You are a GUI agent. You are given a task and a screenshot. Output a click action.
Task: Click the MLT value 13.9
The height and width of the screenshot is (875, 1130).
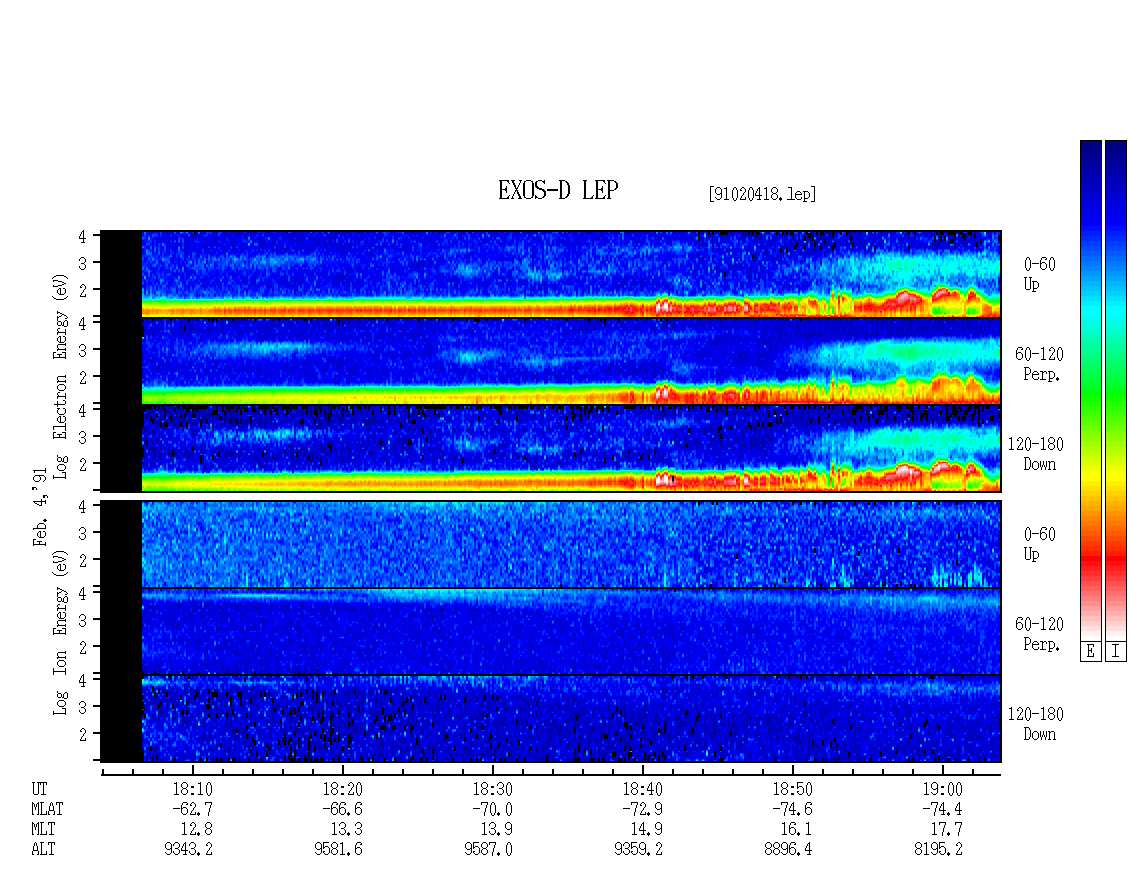tap(497, 830)
